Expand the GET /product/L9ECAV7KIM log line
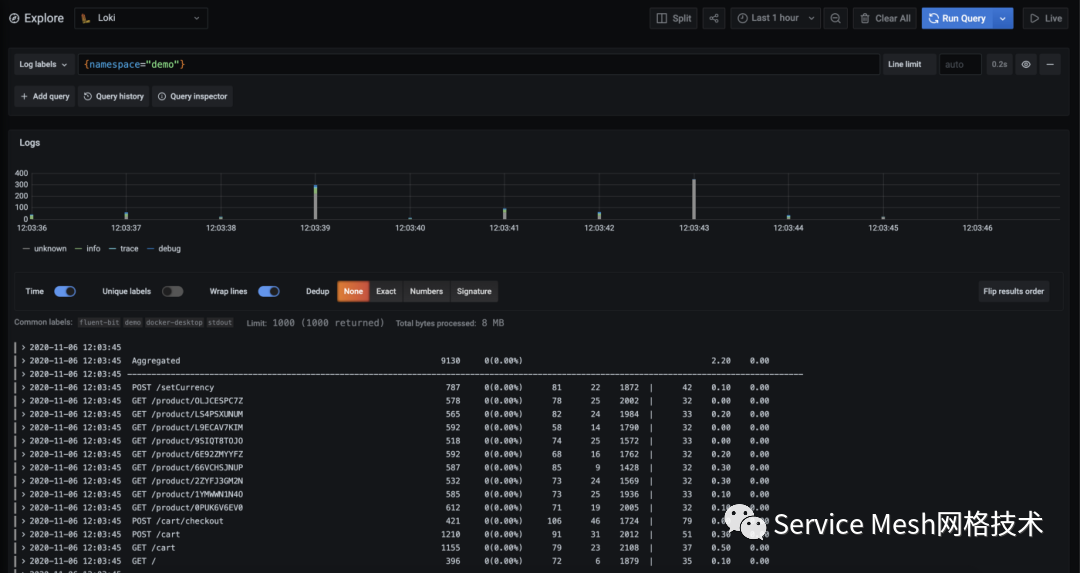The height and width of the screenshot is (573, 1080). click(23, 428)
